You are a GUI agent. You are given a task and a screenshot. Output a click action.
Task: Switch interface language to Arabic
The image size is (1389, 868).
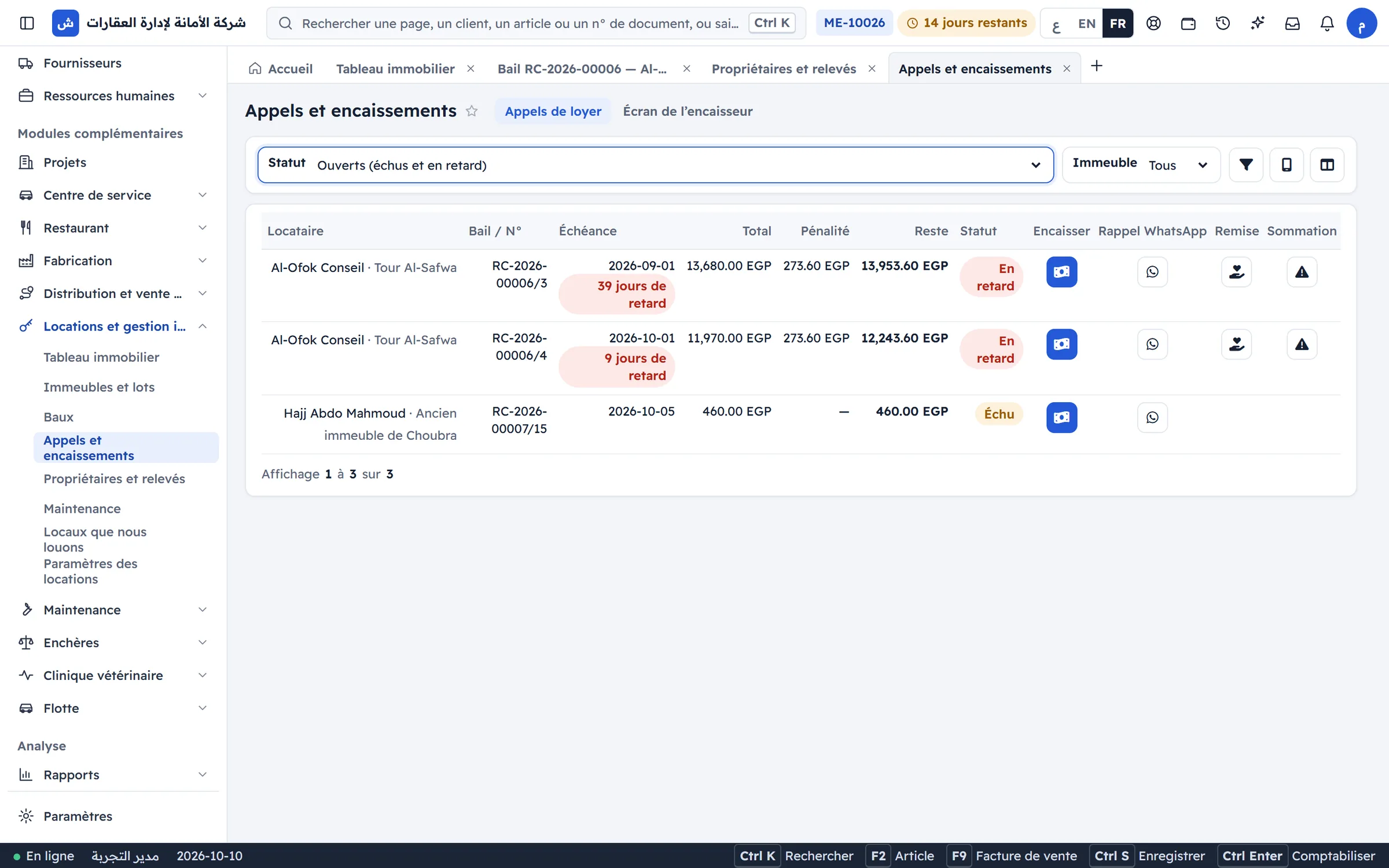tap(1056, 23)
